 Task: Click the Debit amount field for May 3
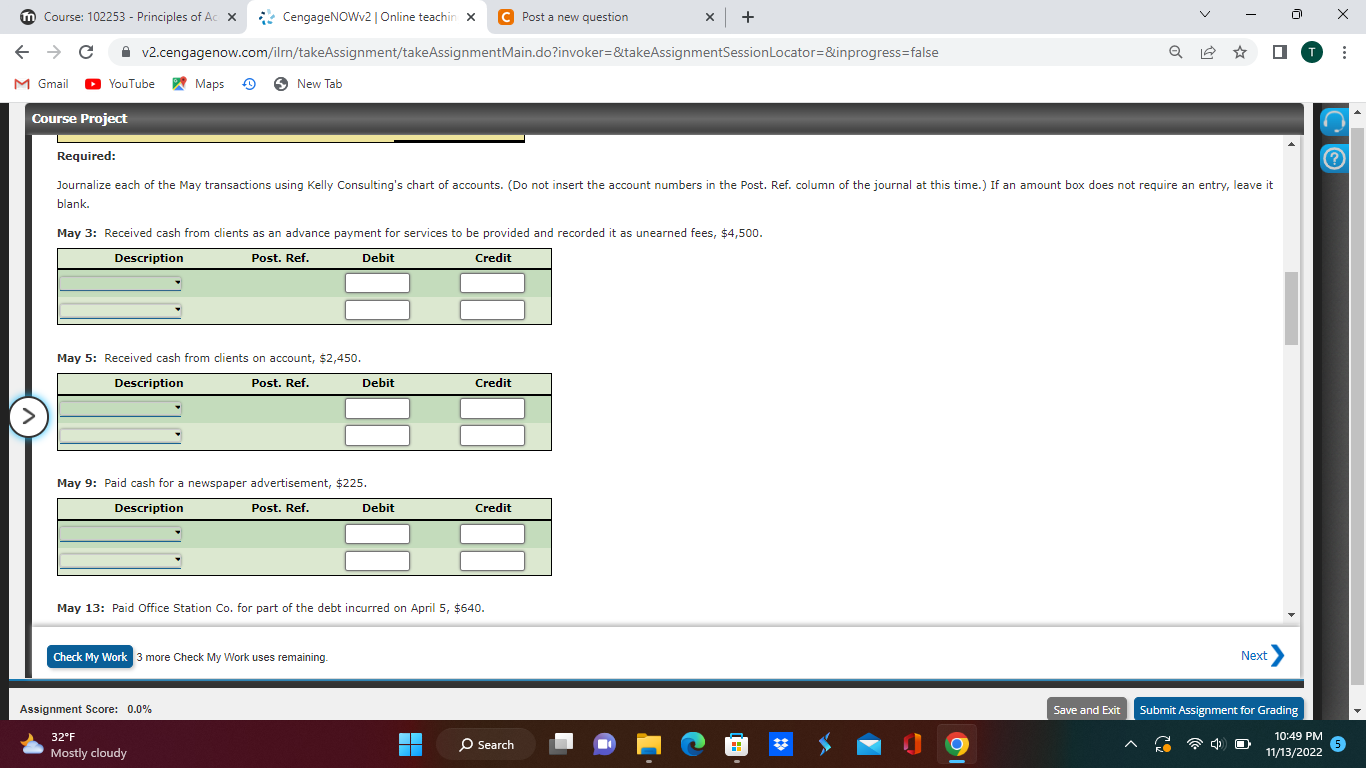pyautogui.click(x=376, y=282)
